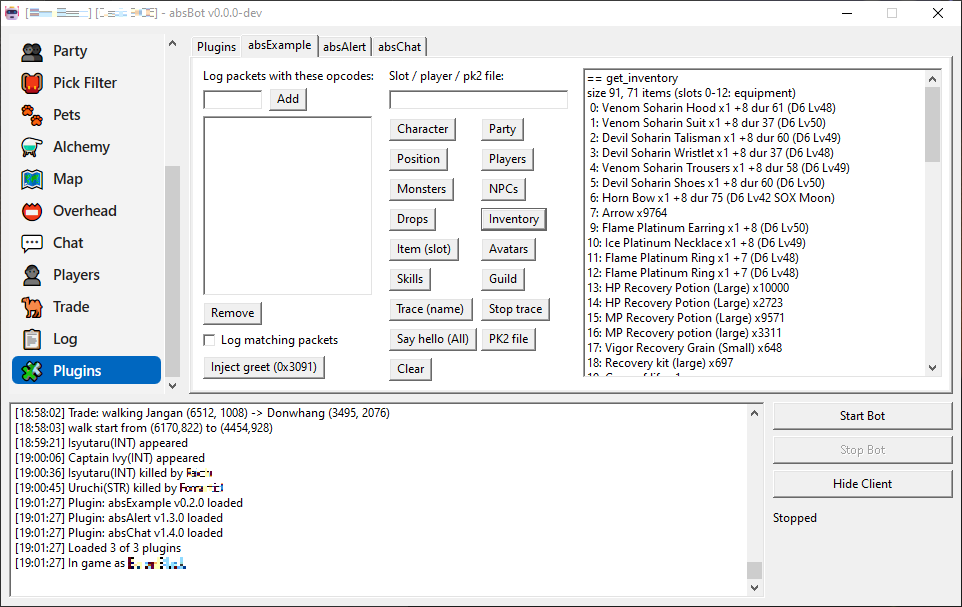Select the Trade camel icon
The image size is (962, 607).
tap(32, 307)
